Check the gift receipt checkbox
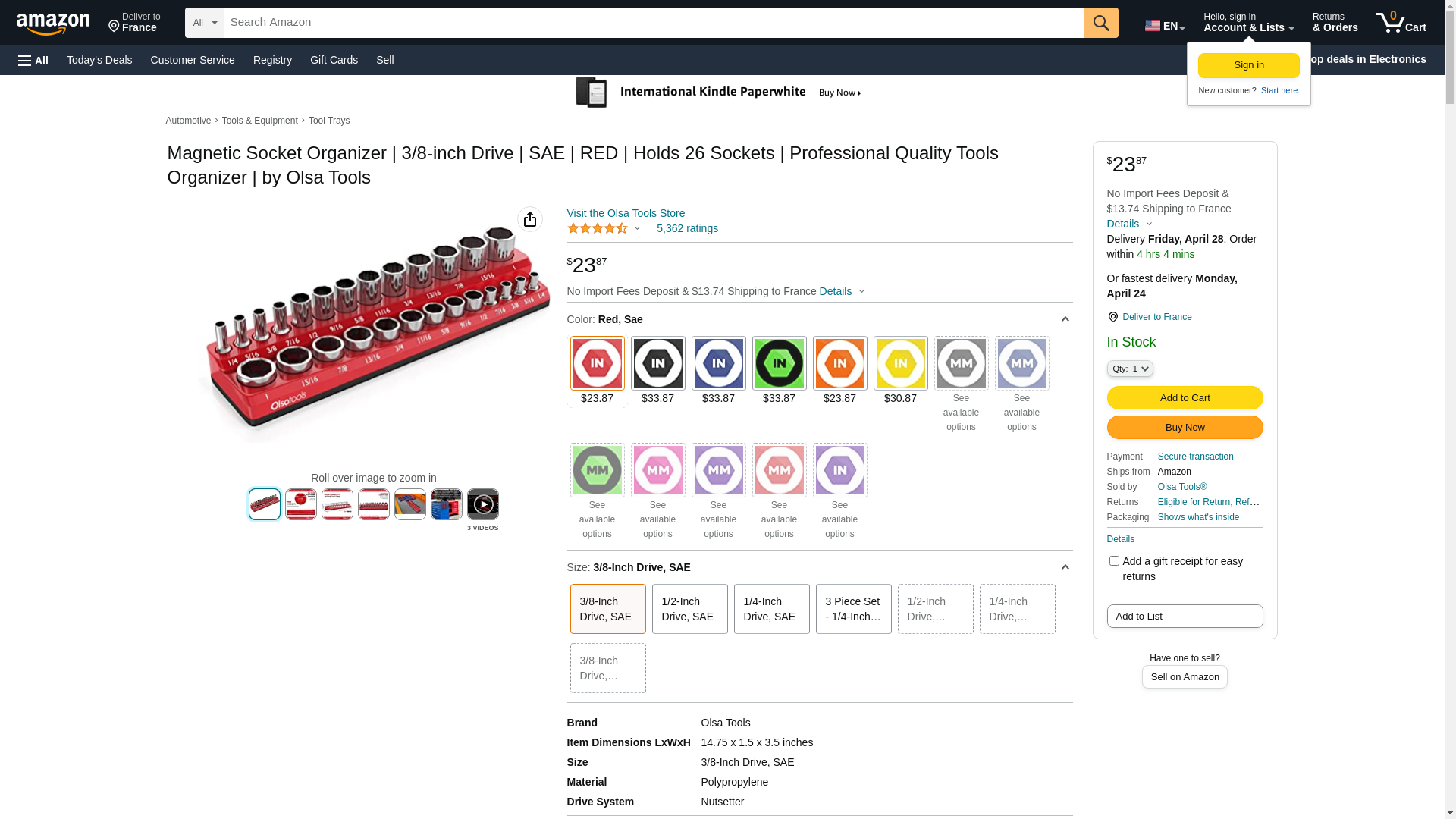1456x819 pixels. pos(1113,561)
